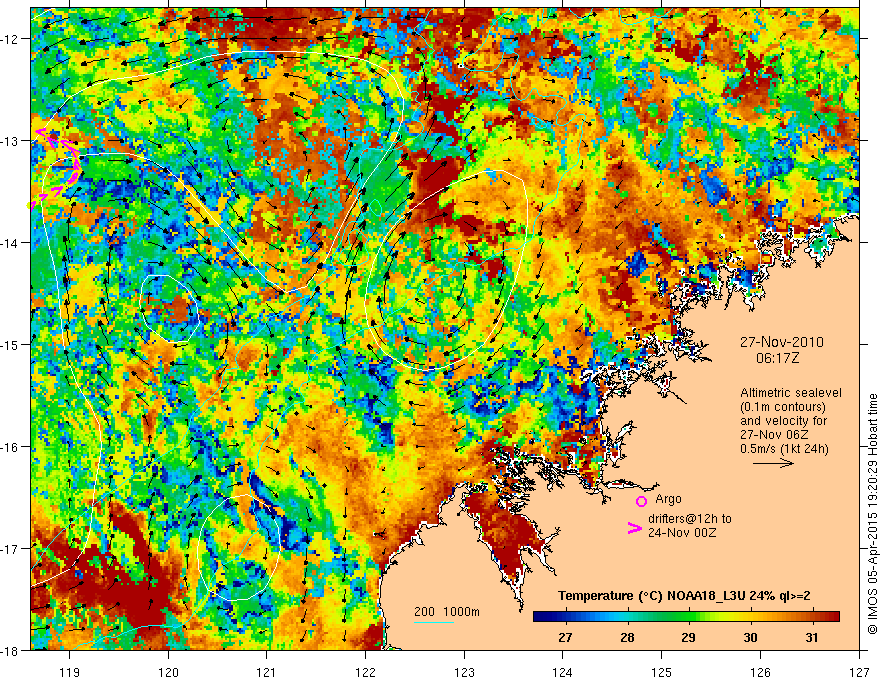The width and height of the screenshot is (880, 680).
Task: Click the cyan 200 1000m depth contour line sample
Action: pyautogui.click(x=434, y=622)
